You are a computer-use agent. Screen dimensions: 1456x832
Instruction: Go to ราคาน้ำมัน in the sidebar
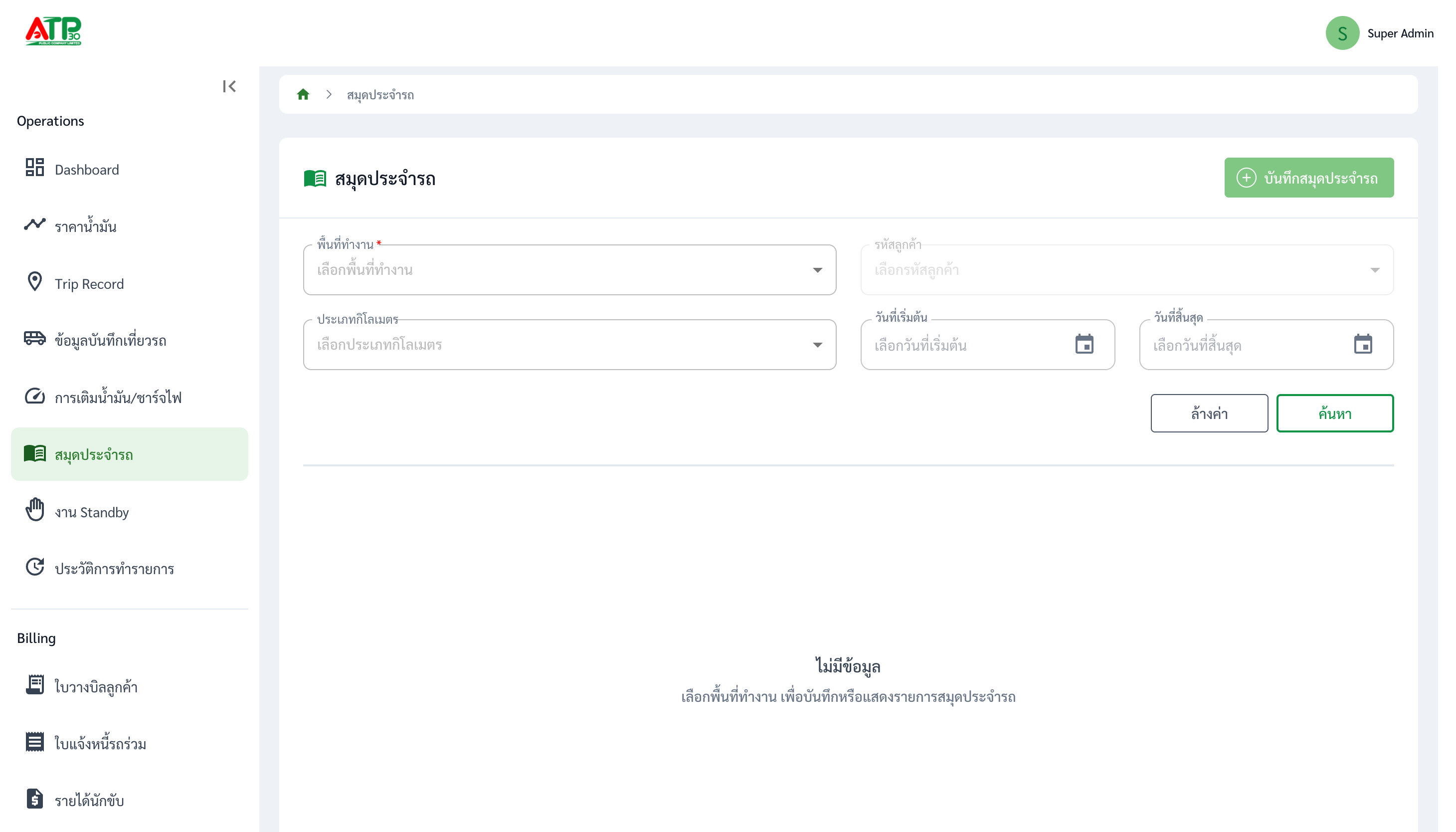pyautogui.click(x=130, y=226)
